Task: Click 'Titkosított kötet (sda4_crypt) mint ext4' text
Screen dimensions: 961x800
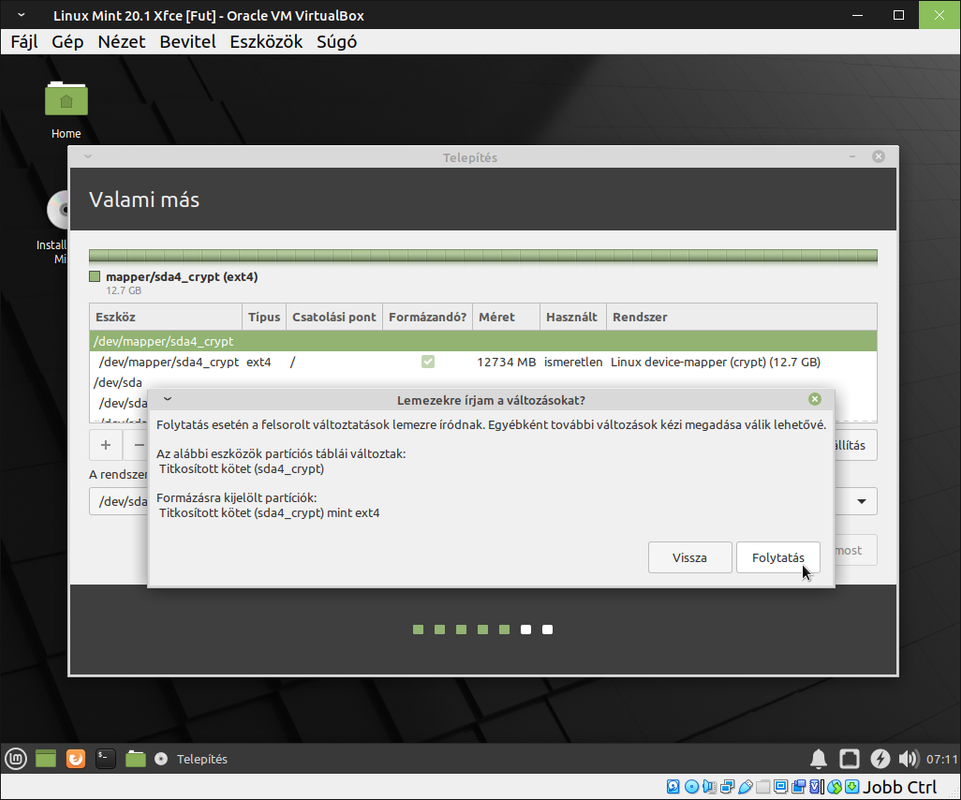Action: click(x=269, y=512)
